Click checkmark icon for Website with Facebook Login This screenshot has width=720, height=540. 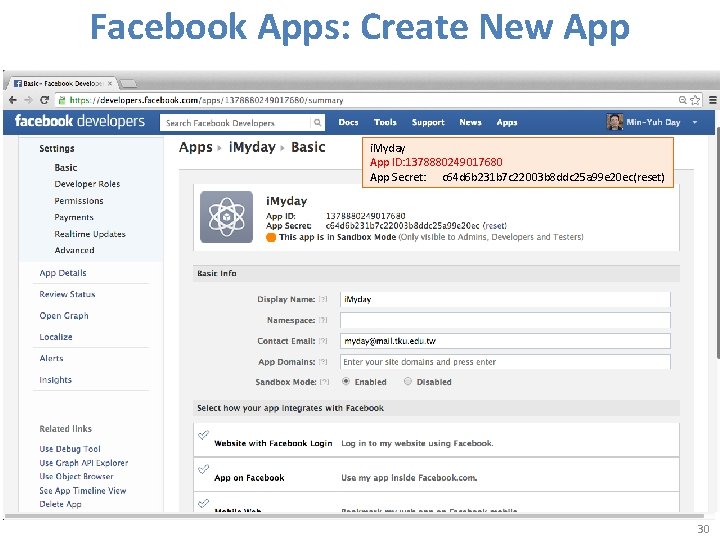(x=203, y=435)
